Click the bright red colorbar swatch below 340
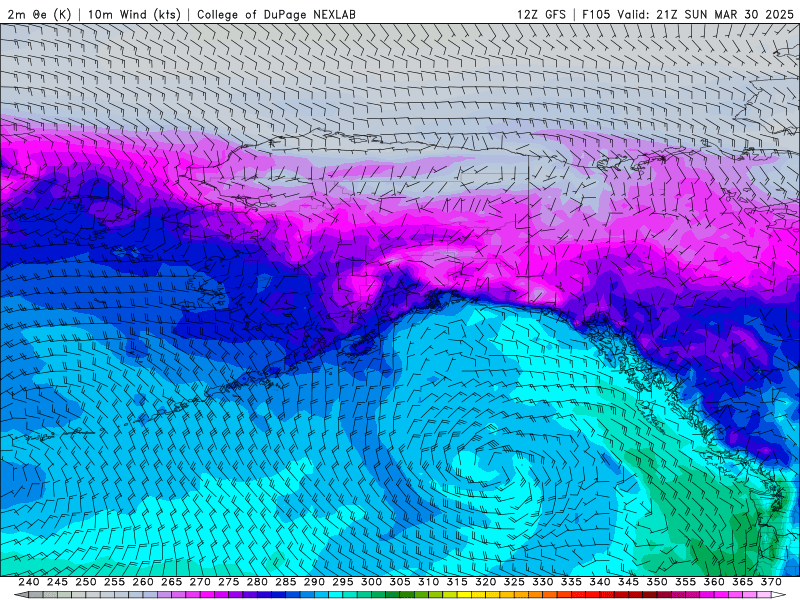 pyautogui.click(x=593, y=595)
